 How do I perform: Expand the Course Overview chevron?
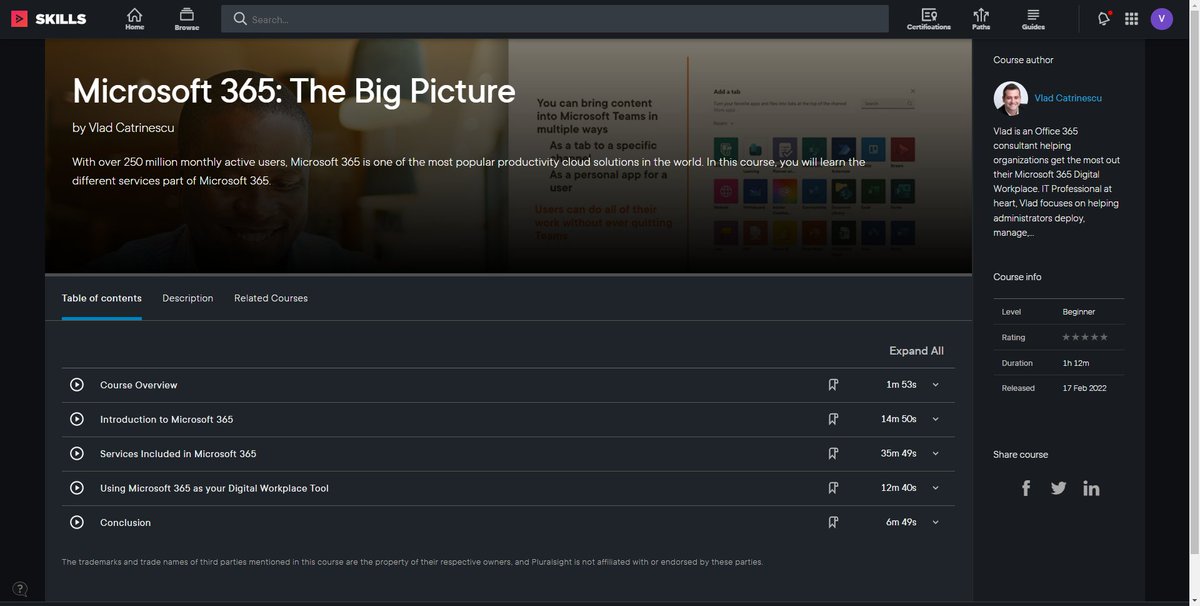coord(936,385)
